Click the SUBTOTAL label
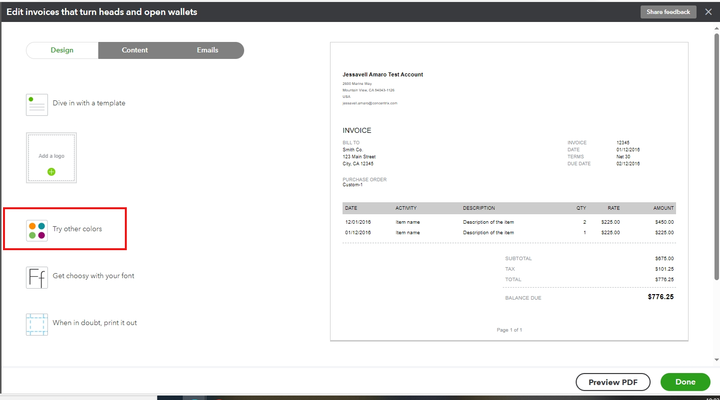This screenshot has width=720, height=400. tap(518, 259)
